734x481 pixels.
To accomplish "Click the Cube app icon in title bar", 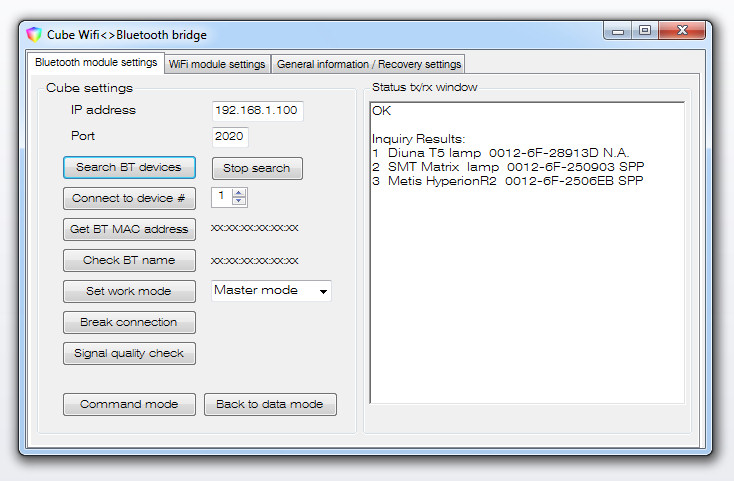I will pos(34,35).
